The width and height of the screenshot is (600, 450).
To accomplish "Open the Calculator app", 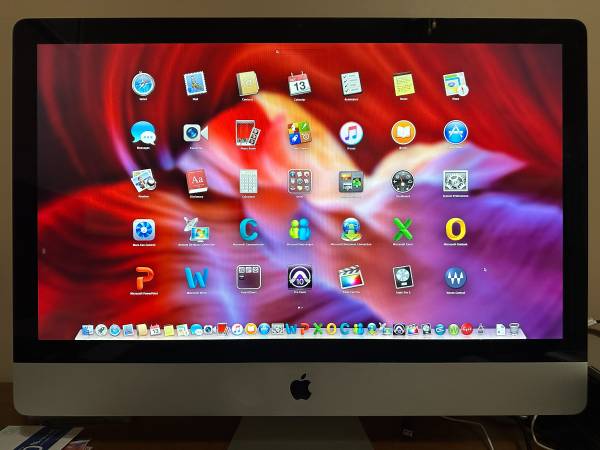I will coord(248,181).
